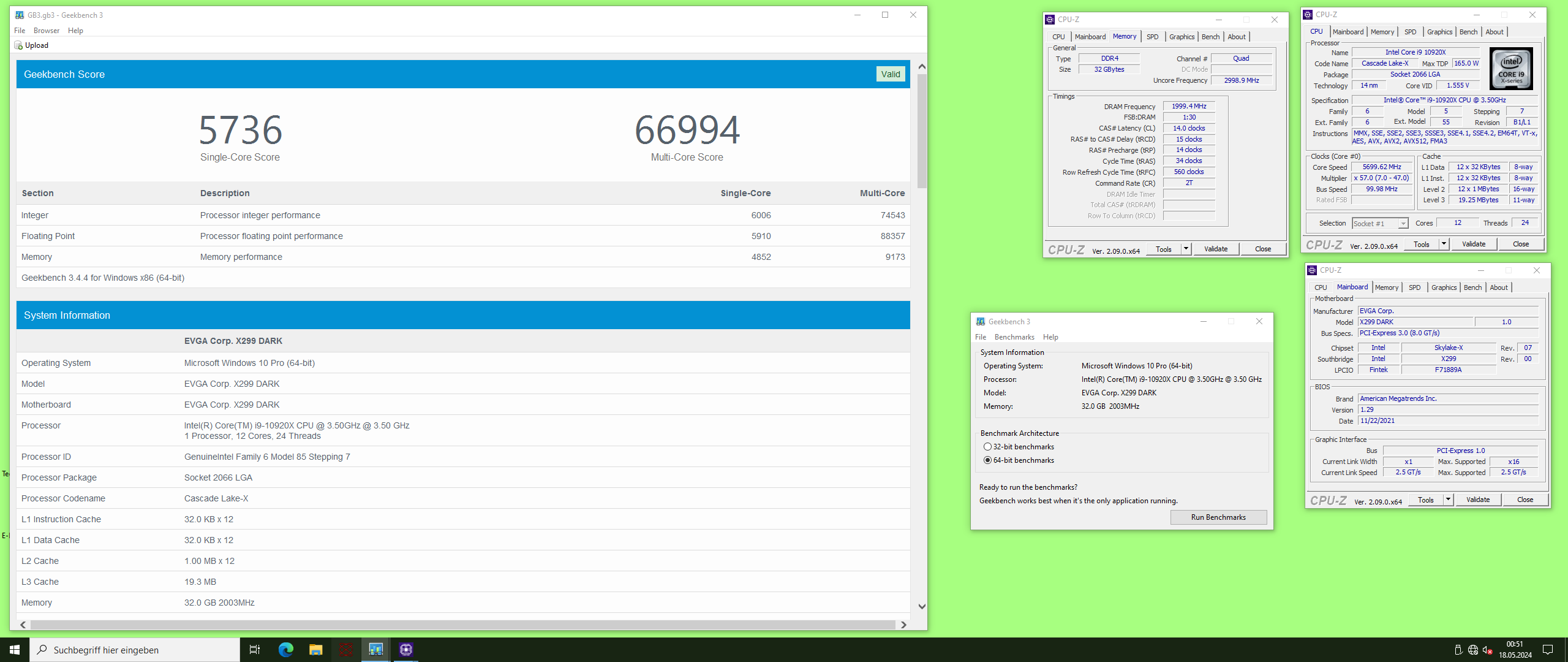1568x662 pixels.
Task: Open the File menu in GB3.gb3 window
Action: [20, 31]
